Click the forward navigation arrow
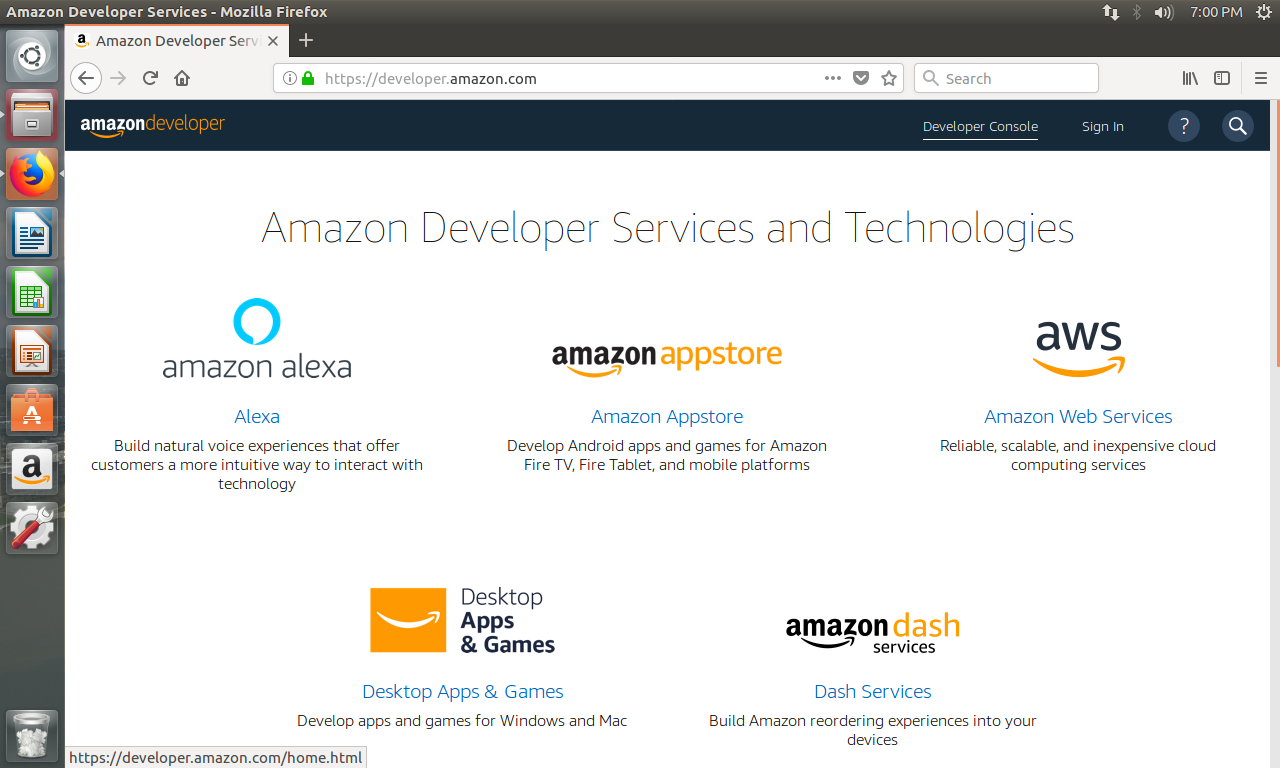The width and height of the screenshot is (1280, 768). (118, 78)
